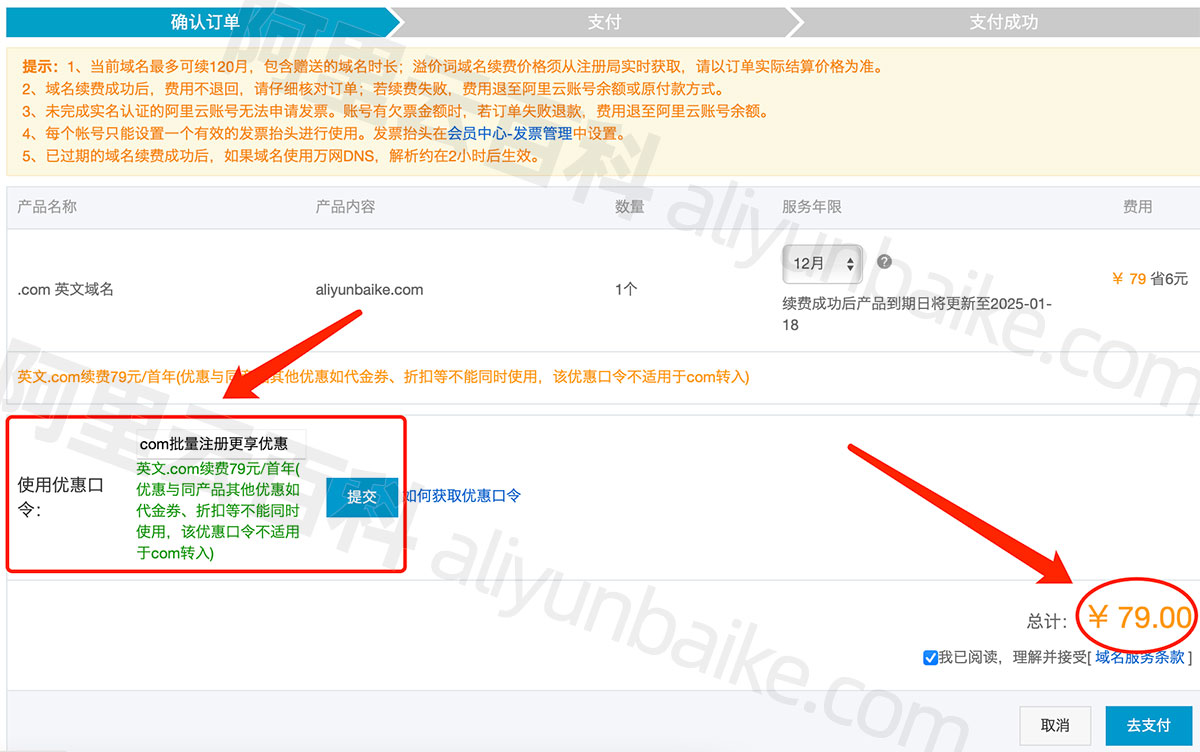The height and width of the screenshot is (752, 1200).
Task: Open the 如何获取优惠口令 link
Action: pyautogui.click(x=461, y=496)
